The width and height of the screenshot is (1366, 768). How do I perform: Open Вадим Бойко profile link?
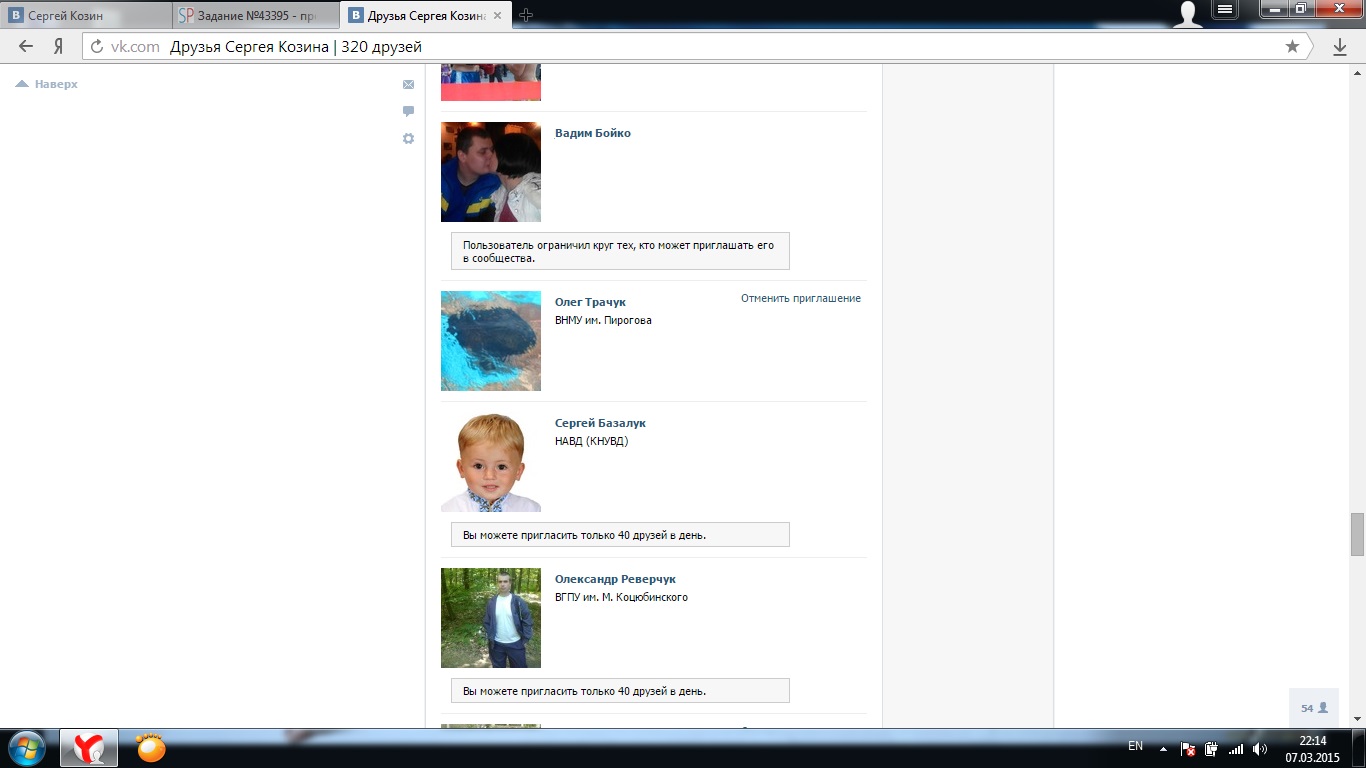click(593, 133)
